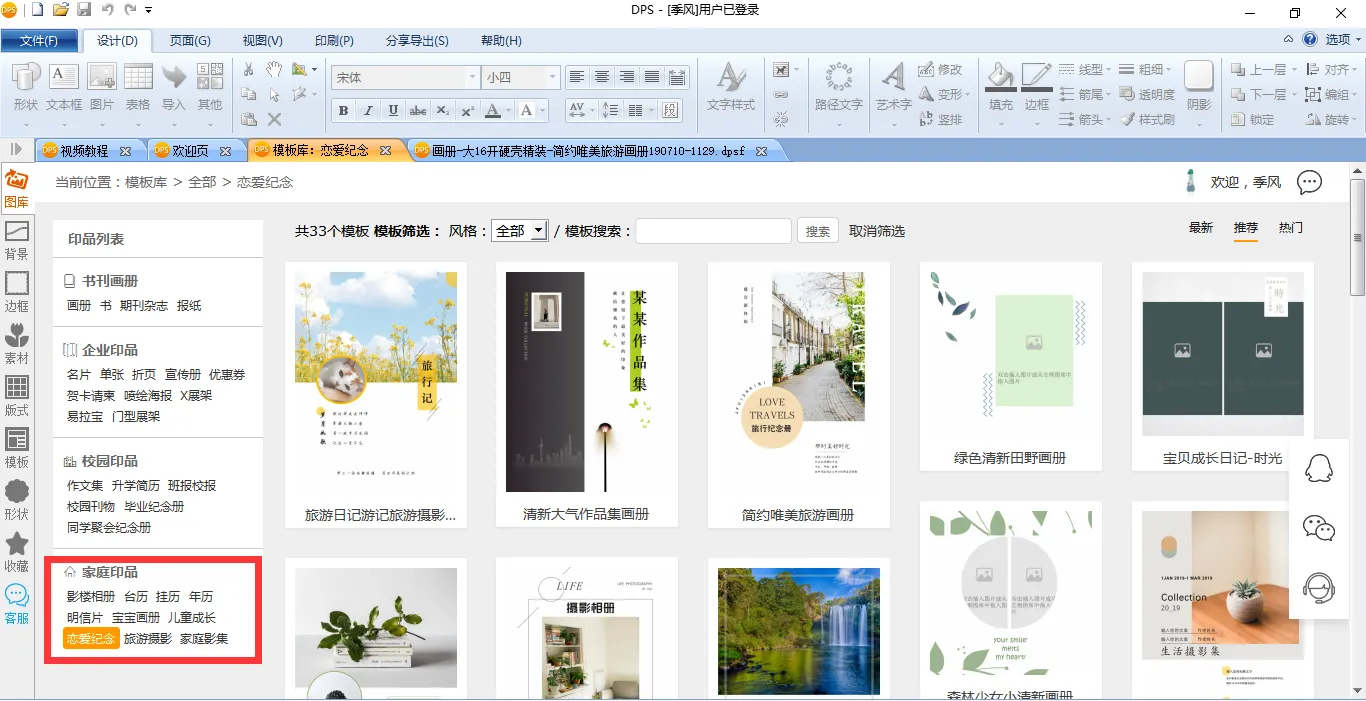This screenshot has width=1366, height=701.
Task: Click the 搜索 search button
Action: 818,231
